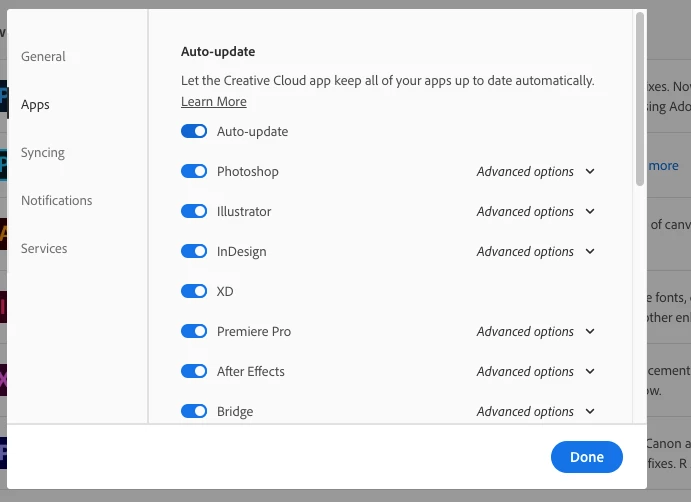The width and height of the screenshot is (691, 502).
Task: Toggle After Effects auto-update switch
Action: tap(194, 371)
